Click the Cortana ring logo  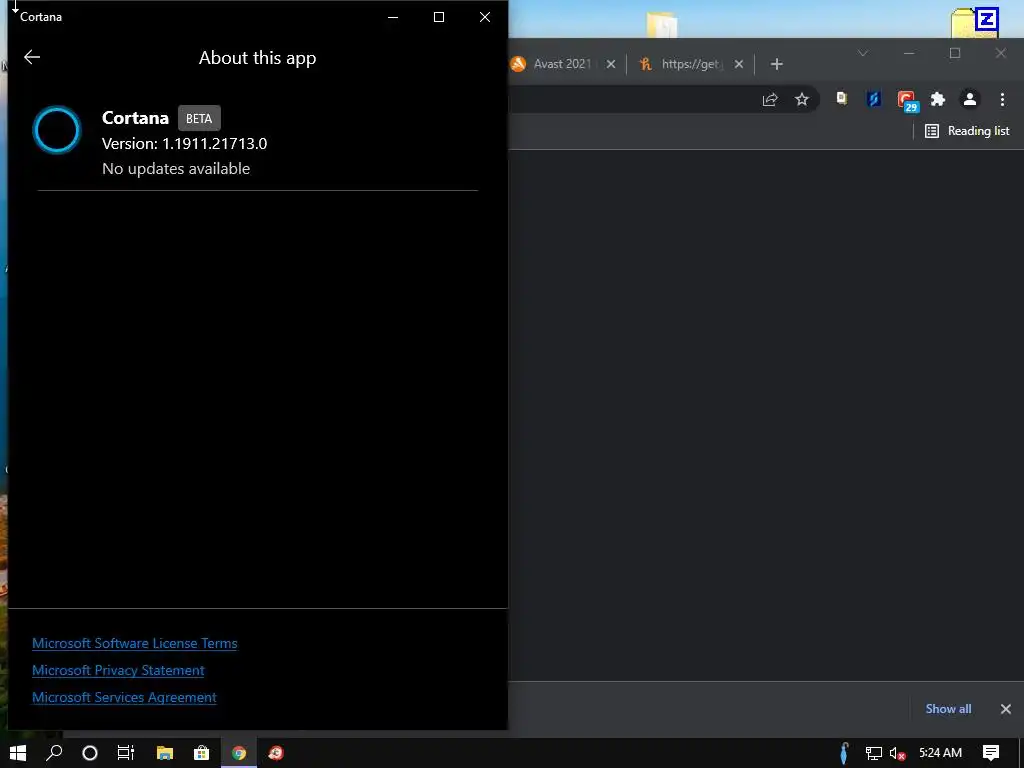57,130
